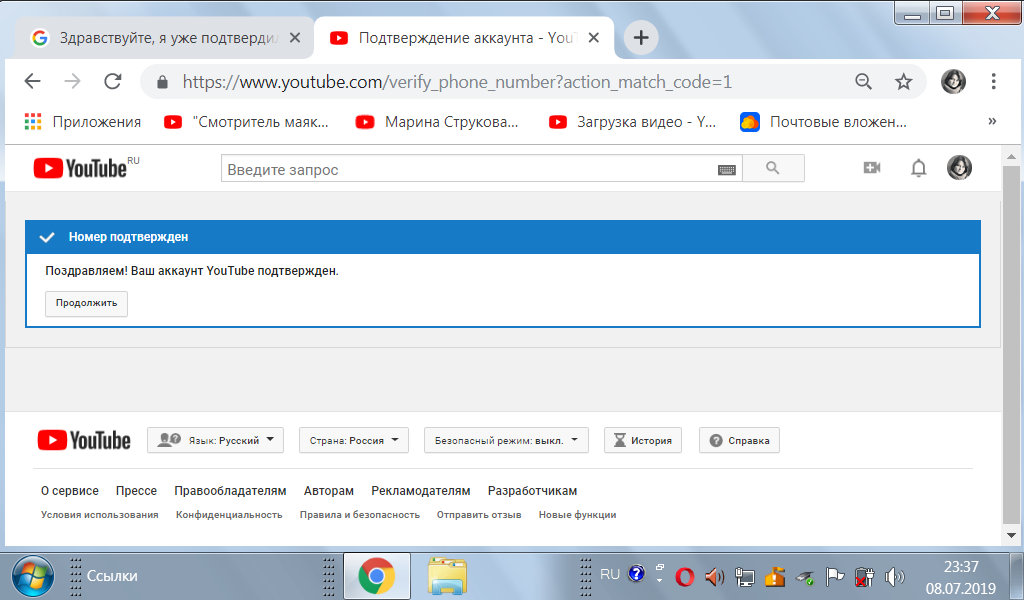Viewport: 1024px width, 600px height.
Task: Go back with the browser back arrow
Action: click(x=33, y=81)
